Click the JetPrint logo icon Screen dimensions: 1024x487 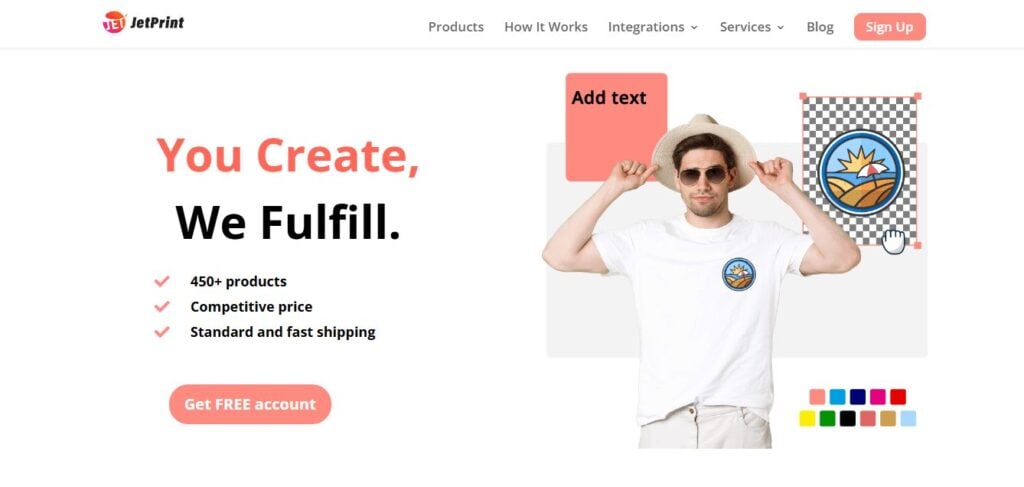114,23
